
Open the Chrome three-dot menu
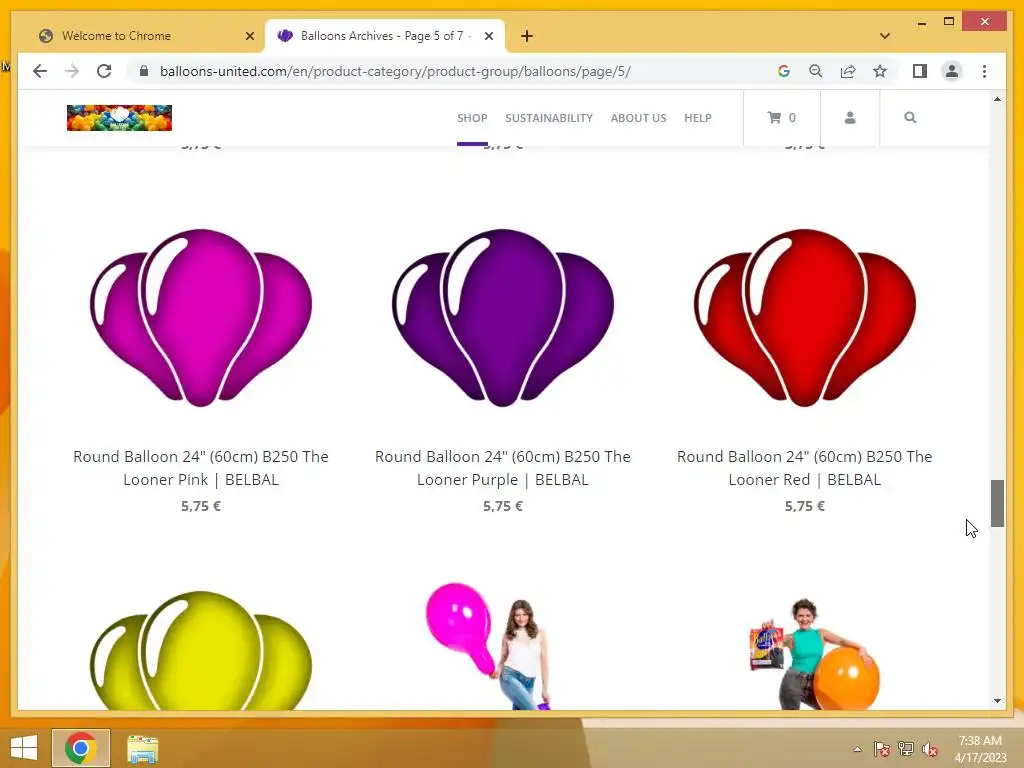(x=984, y=71)
